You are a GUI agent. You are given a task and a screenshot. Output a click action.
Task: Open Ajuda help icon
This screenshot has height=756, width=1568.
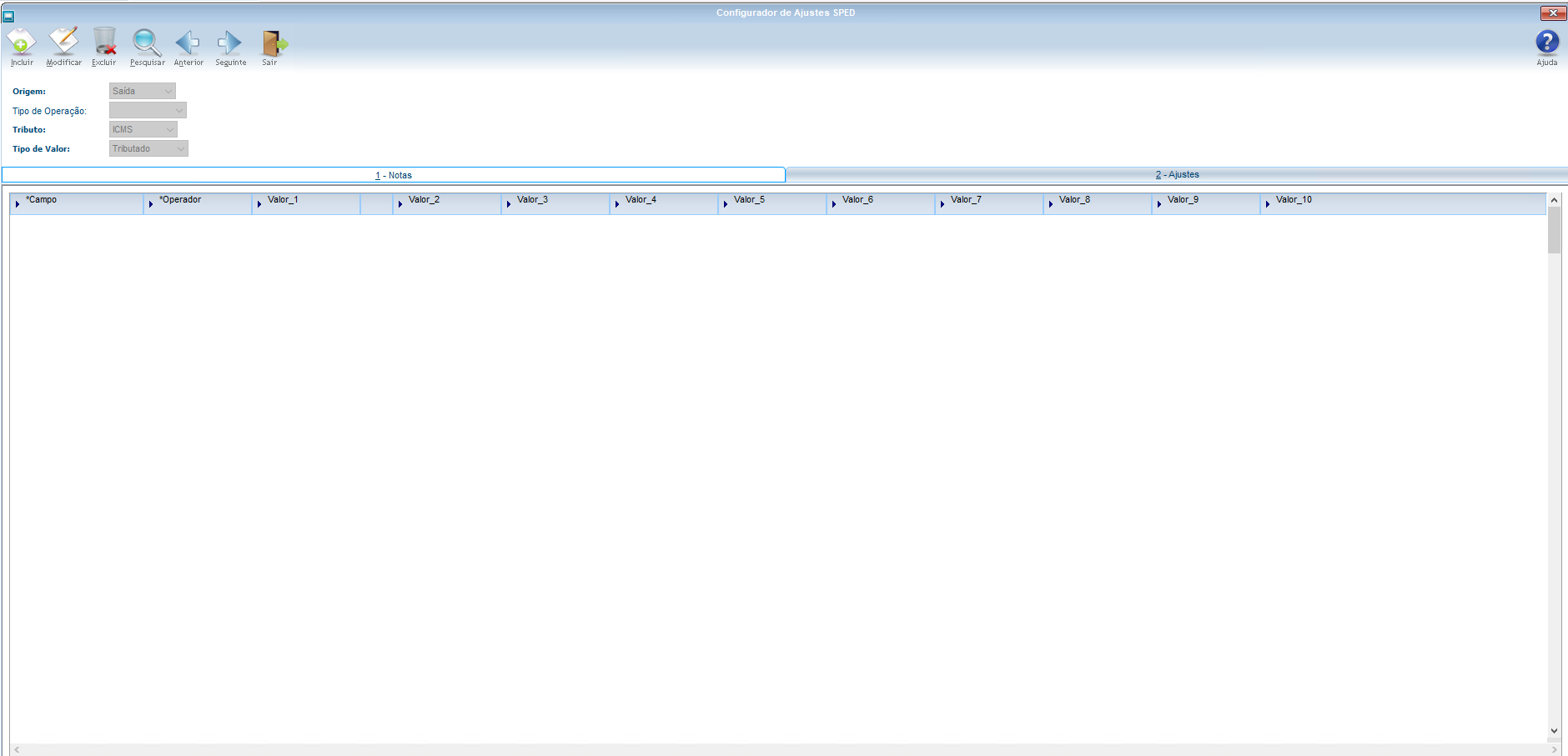1547,42
